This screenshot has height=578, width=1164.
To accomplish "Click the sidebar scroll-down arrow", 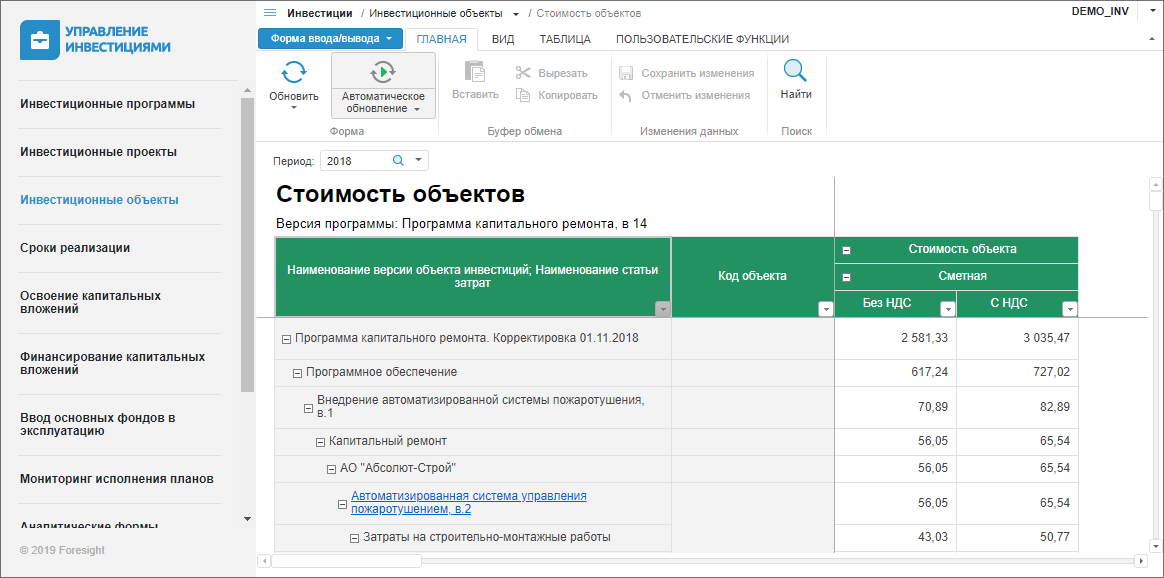I will click(247, 519).
